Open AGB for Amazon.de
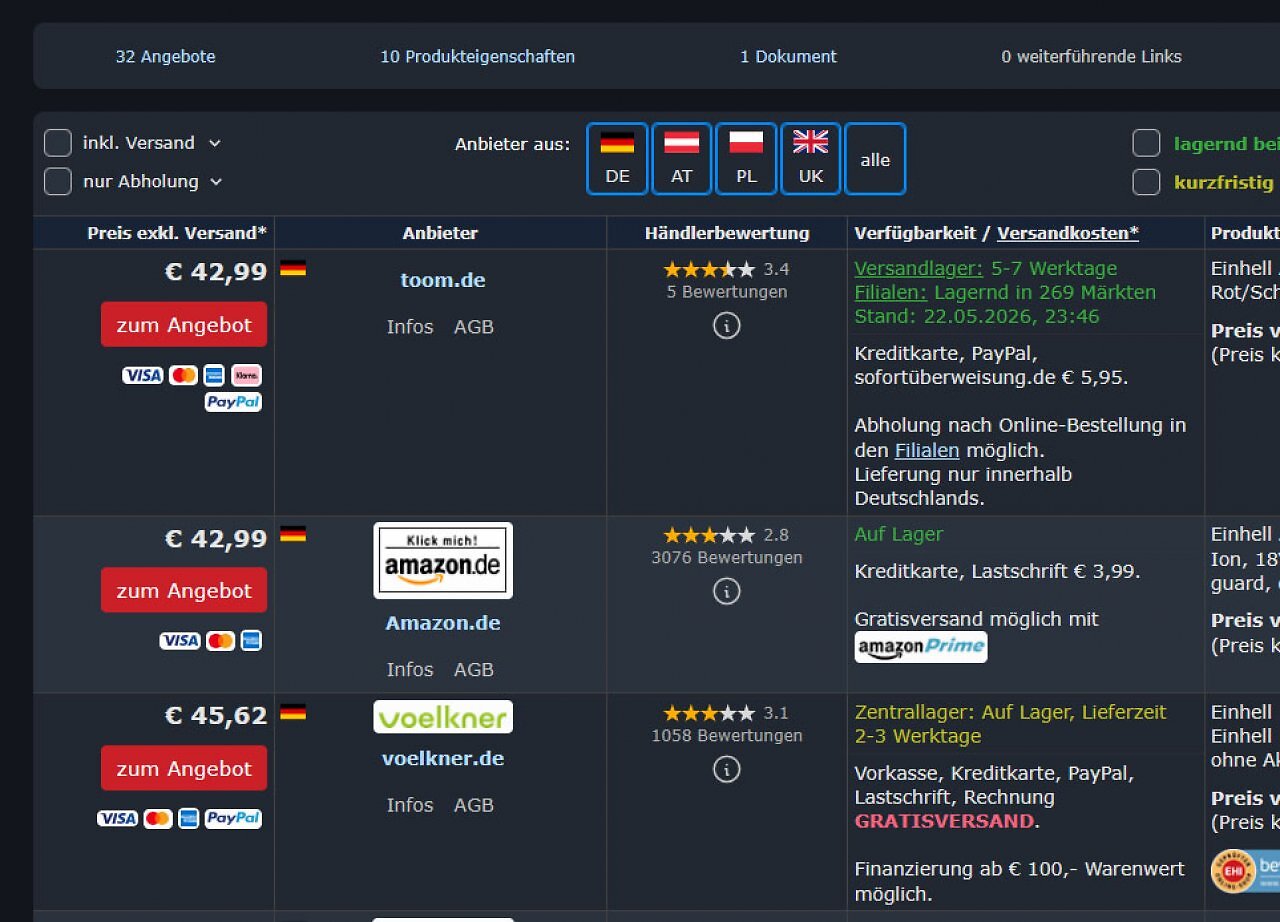The width and height of the screenshot is (1280, 922). [474, 669]
